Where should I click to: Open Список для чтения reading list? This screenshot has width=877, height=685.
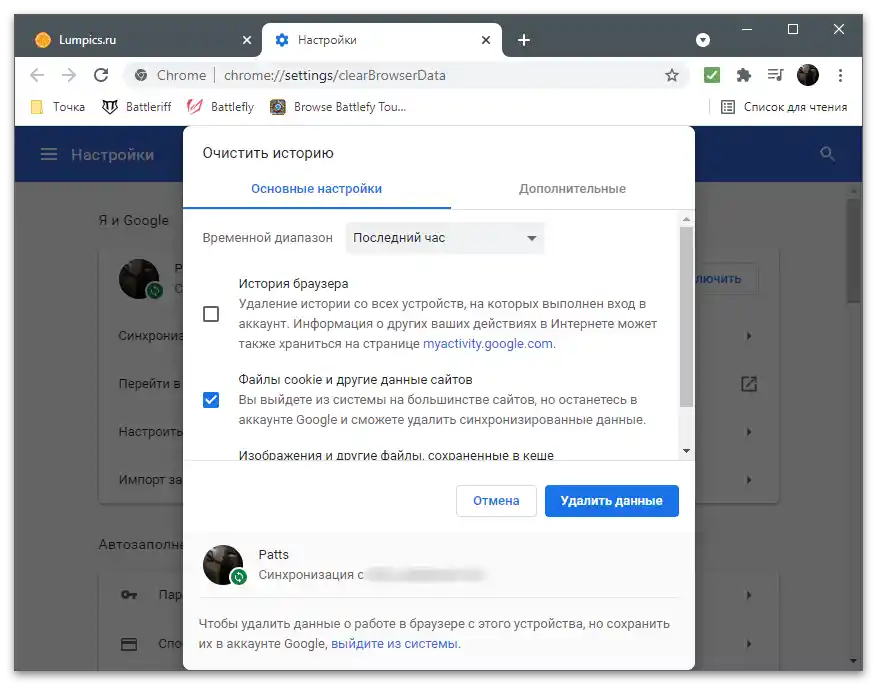(x=784, y=107)
